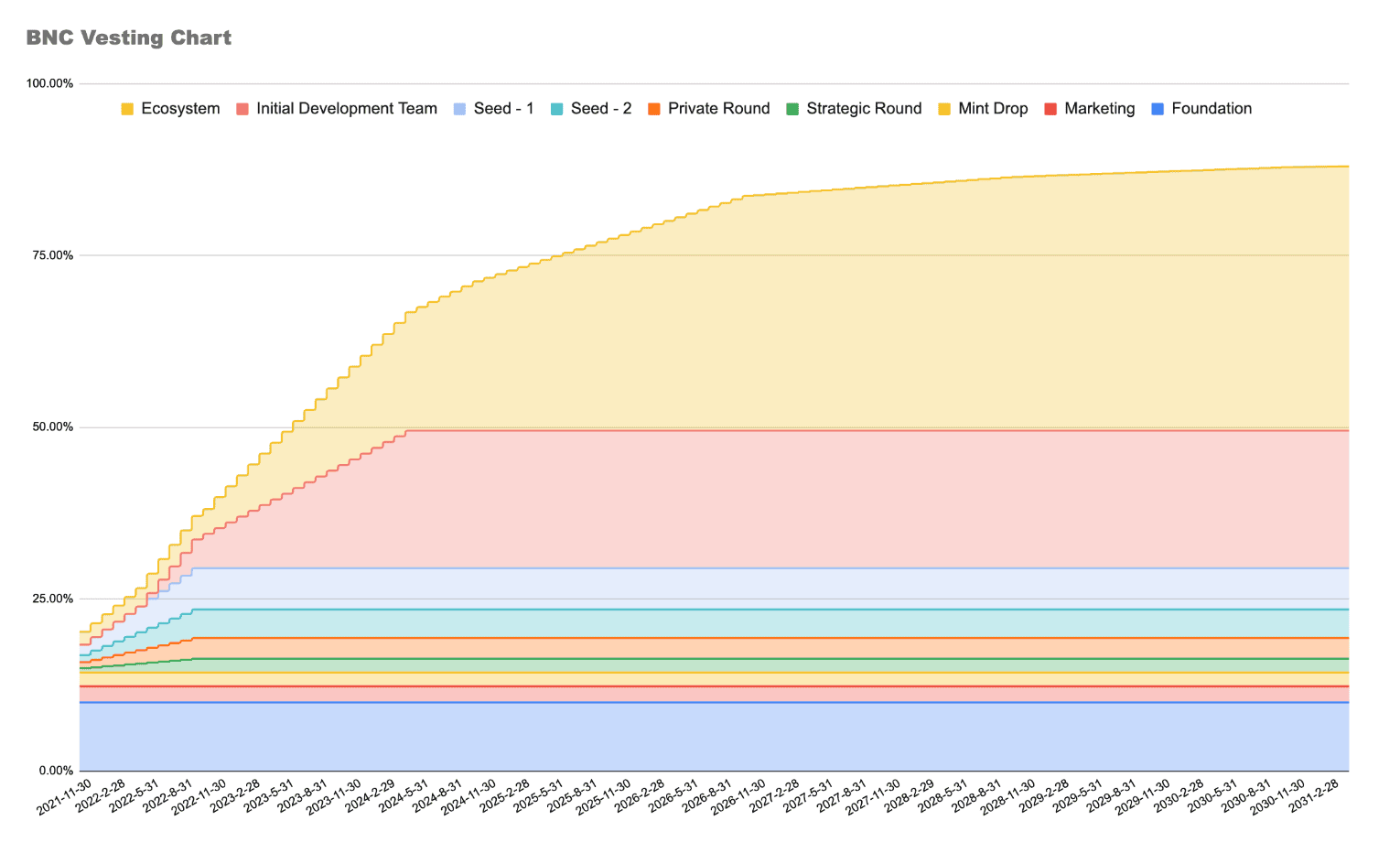Click the 2029-2-28 x-axis date label

point(1044,797)
